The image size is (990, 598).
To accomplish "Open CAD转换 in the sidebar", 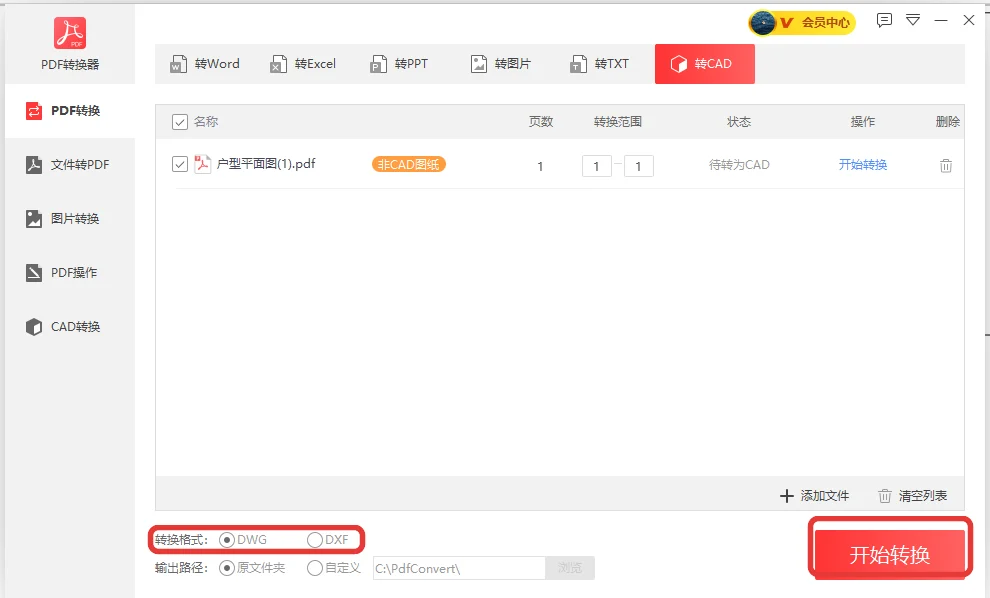I will 63,326.
